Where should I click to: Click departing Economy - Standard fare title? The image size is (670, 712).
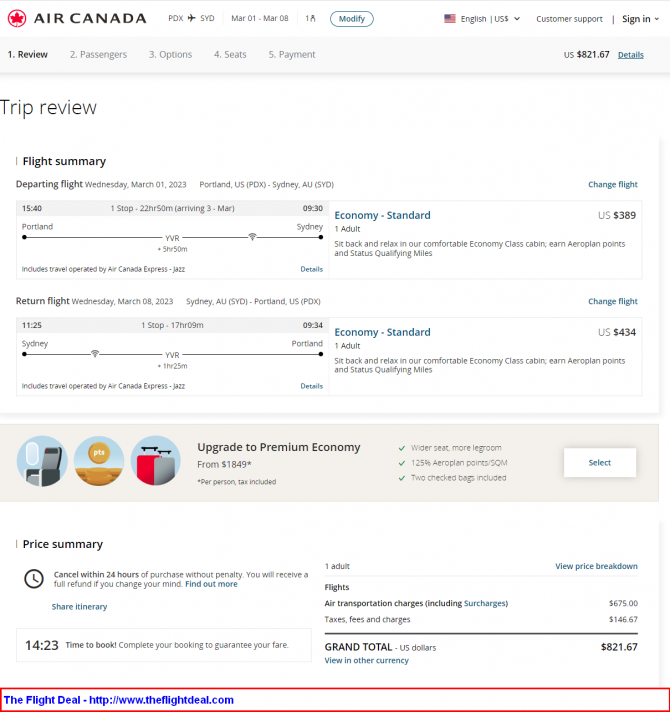(382, 215)
